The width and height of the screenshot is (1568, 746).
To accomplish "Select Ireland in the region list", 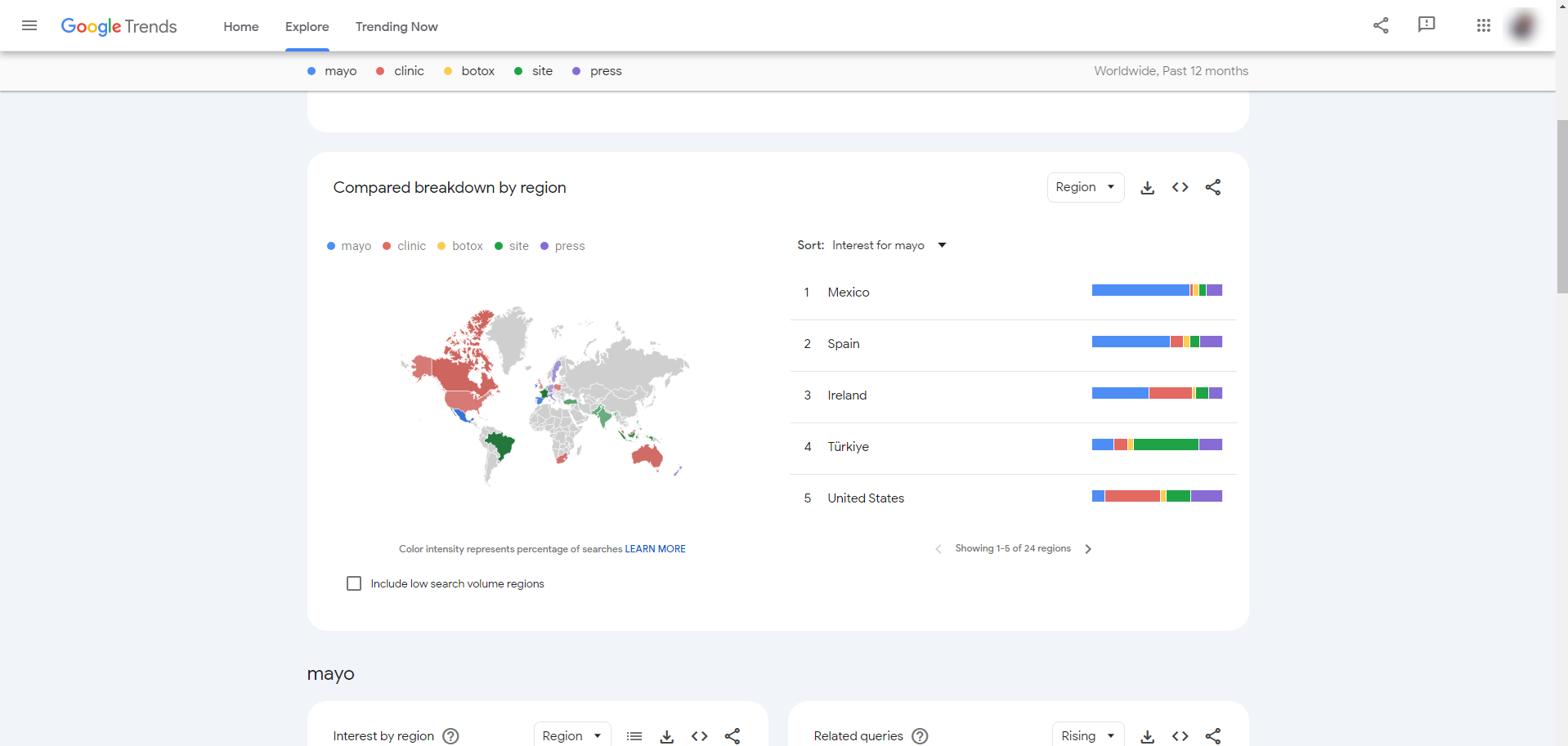I will pyautogui.click(x=847, y=395).
